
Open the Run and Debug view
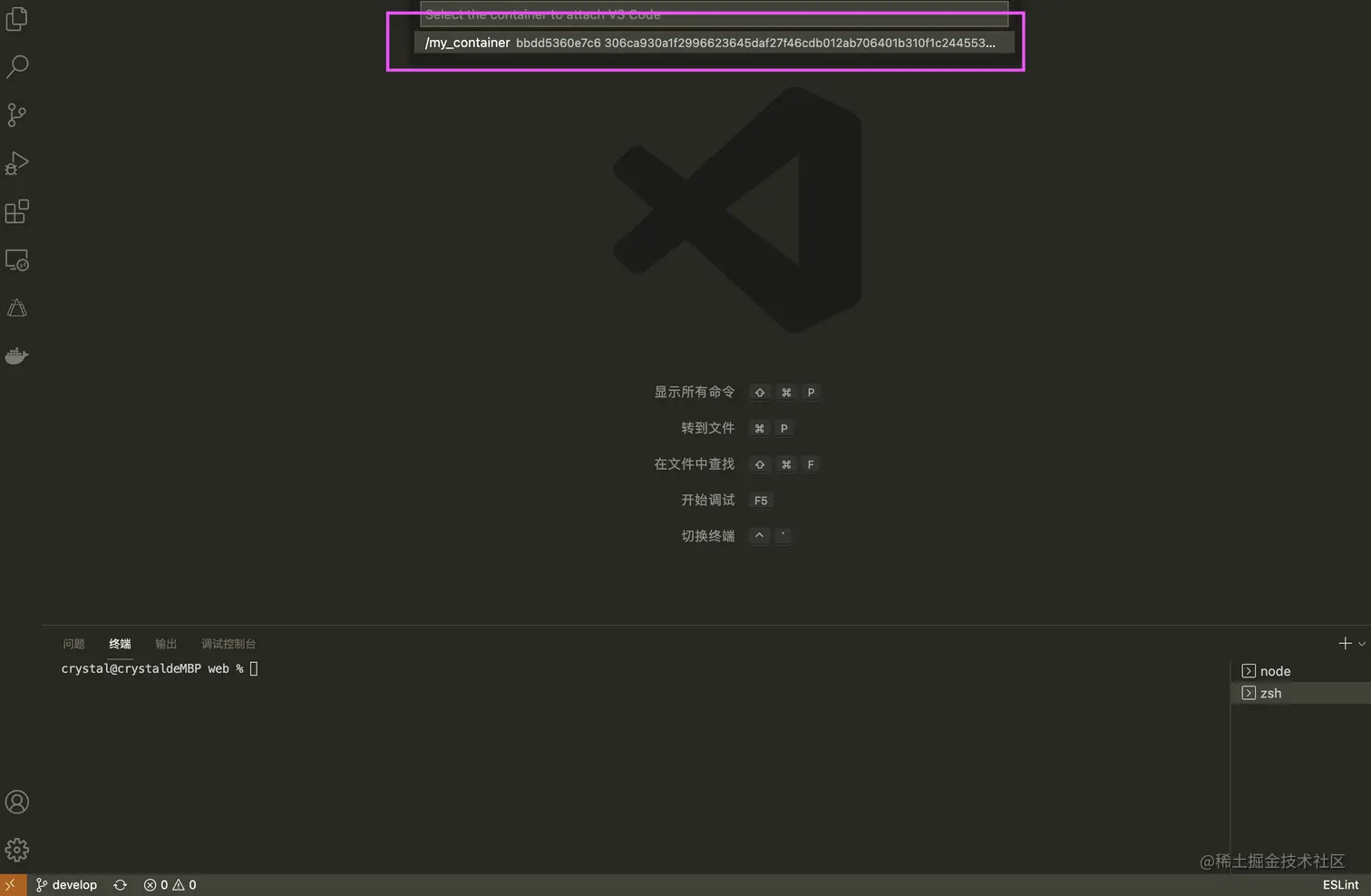[x=16, y=163]
